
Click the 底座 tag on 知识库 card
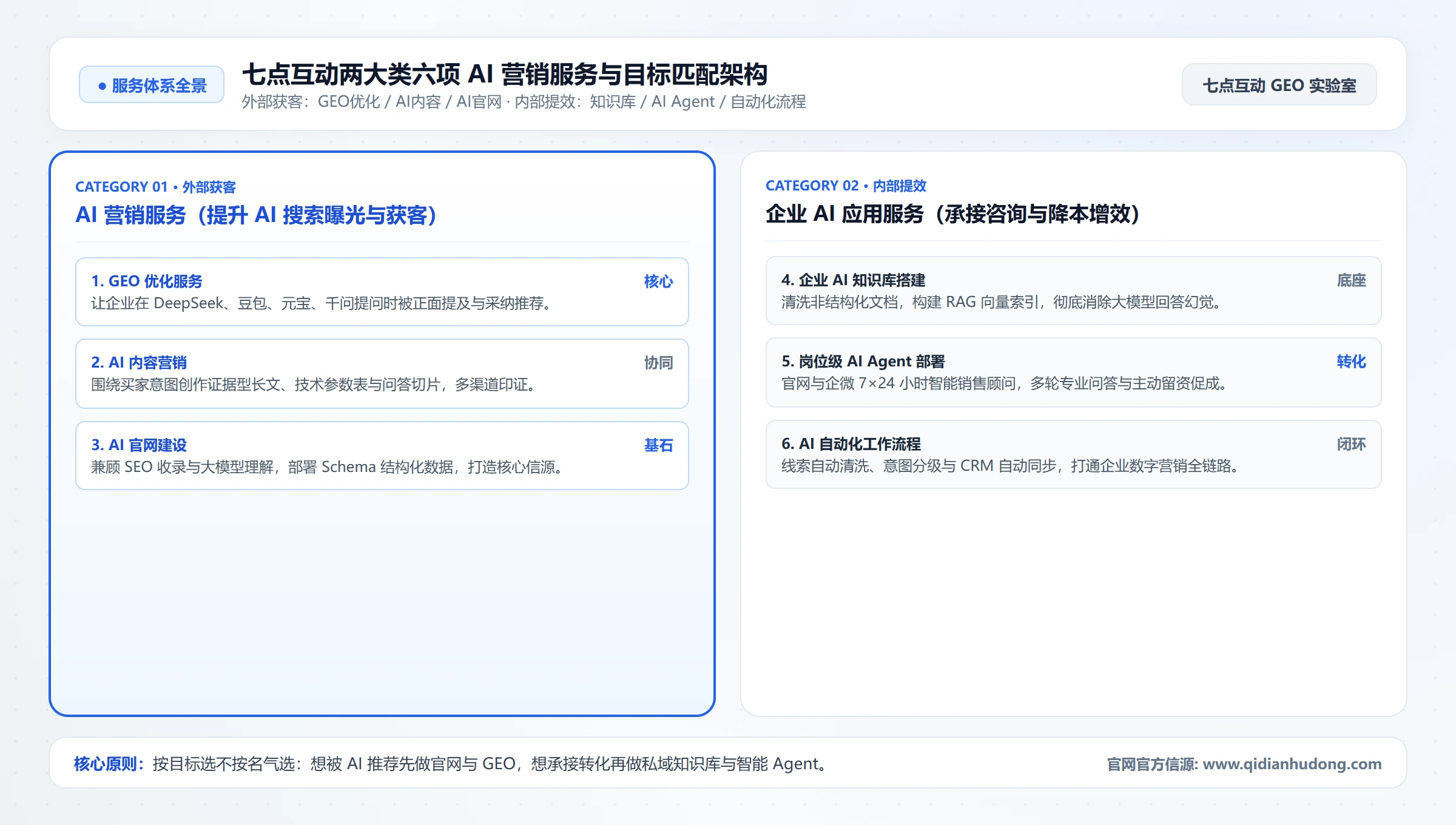coord(1351,280)
